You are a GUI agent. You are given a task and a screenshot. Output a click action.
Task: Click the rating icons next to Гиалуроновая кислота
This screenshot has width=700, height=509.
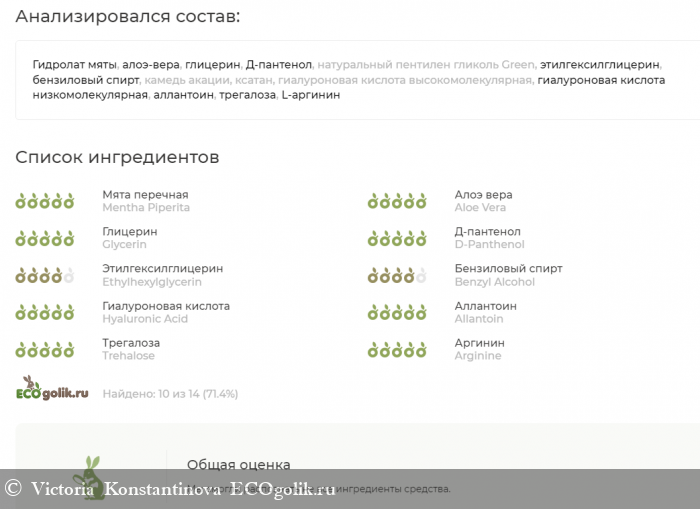click(45, 312)
